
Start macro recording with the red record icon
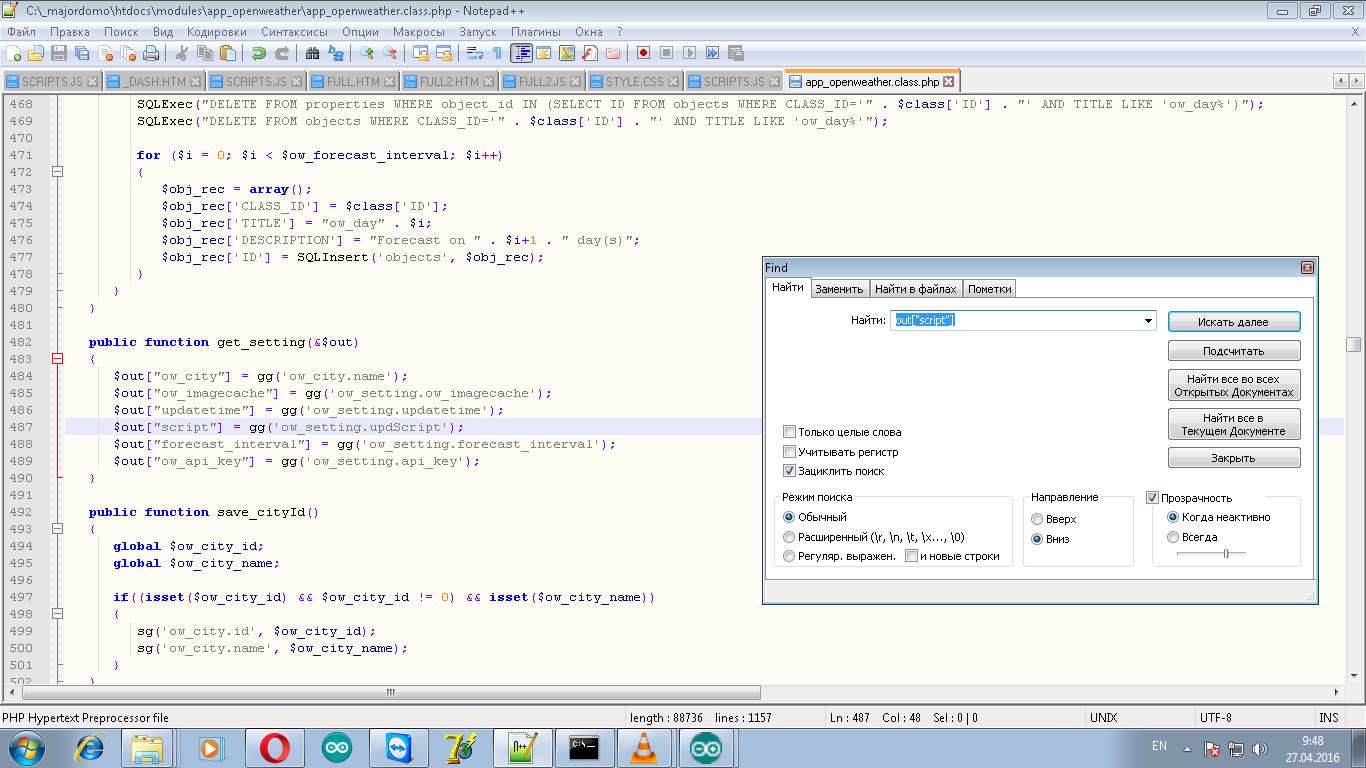tap(643, 53)
